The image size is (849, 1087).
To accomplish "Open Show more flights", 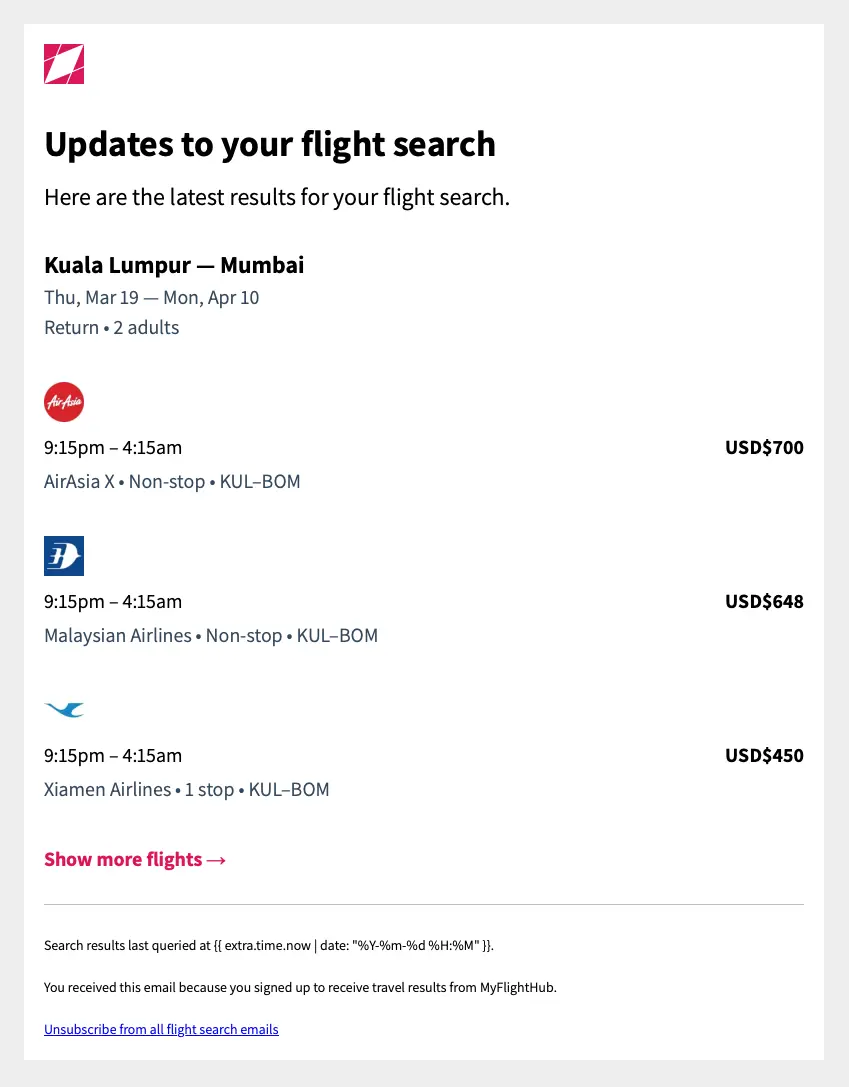I will 123,858.
